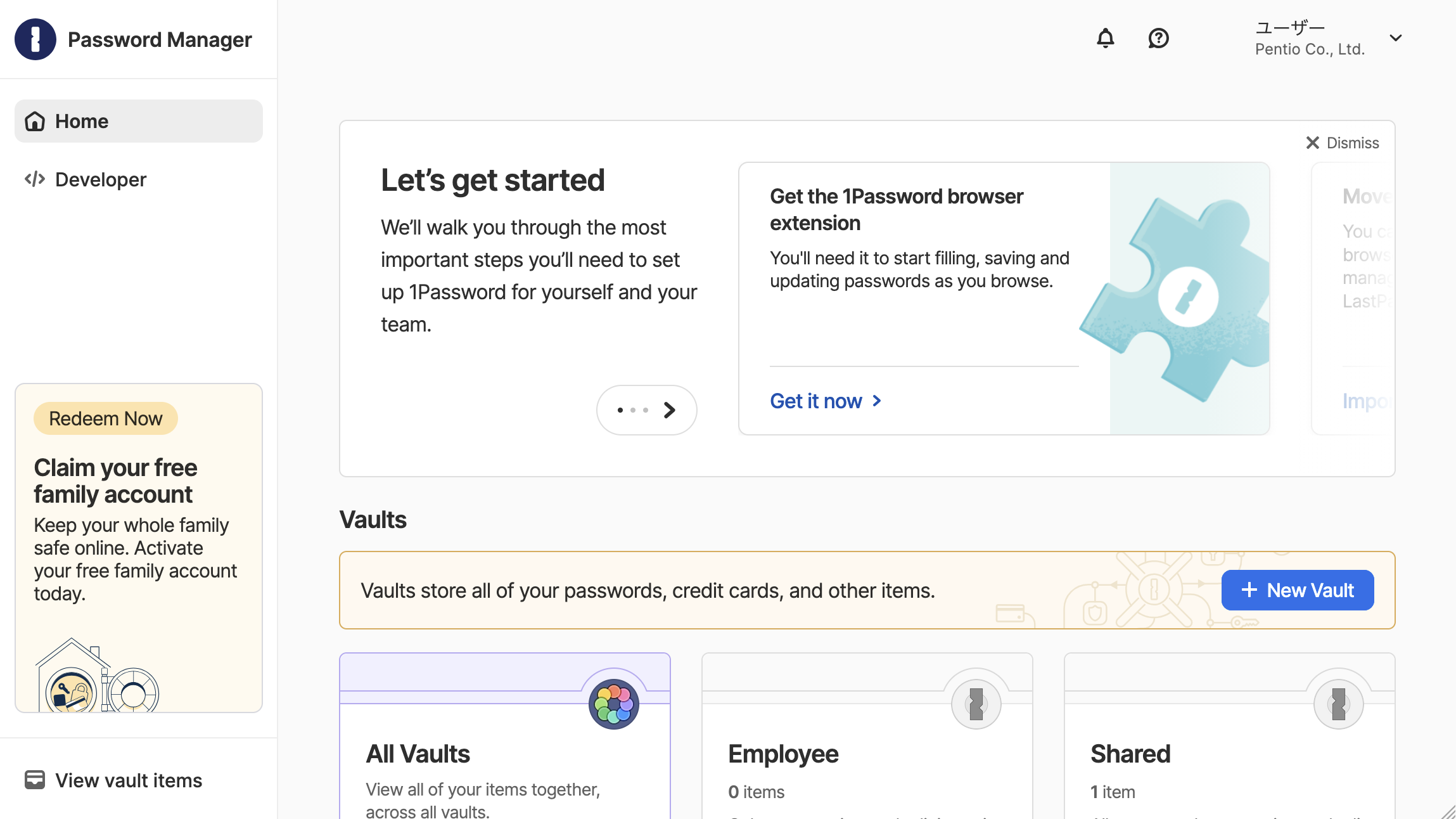Dismiss the get started panel
The image size is (1456, 819).
click(1342, 143)
